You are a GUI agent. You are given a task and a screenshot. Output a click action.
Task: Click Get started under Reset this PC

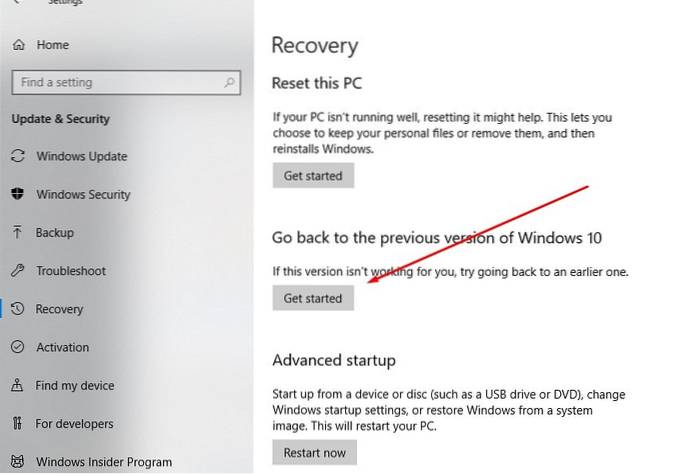pos(313,176)
